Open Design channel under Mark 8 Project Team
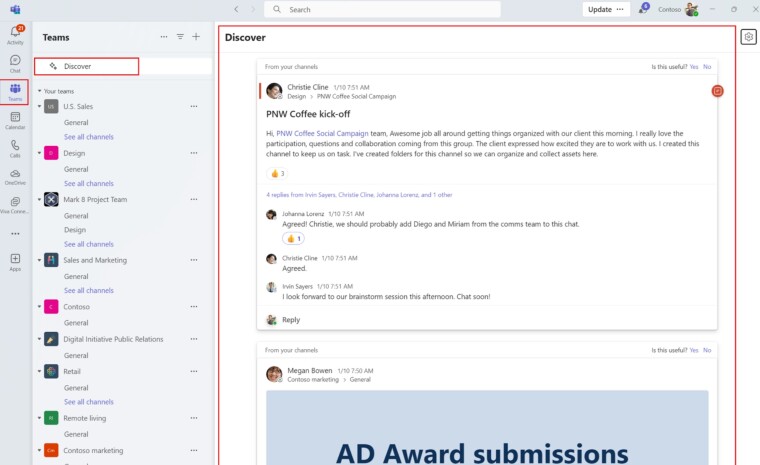Viewport: 760px width, 465px height. click(x=75, y=230)
